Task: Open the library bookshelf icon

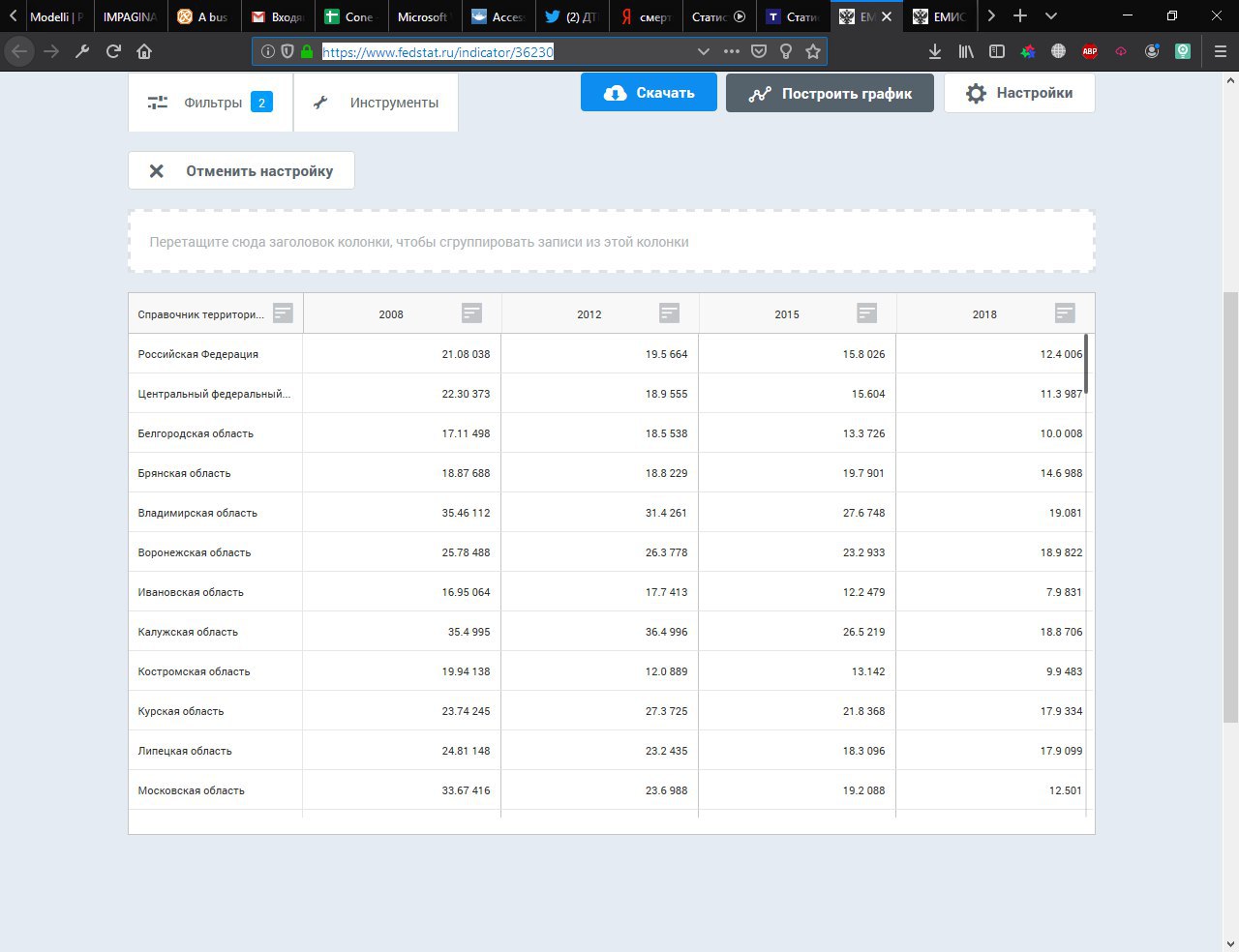Action: click(x=966, y=51)
